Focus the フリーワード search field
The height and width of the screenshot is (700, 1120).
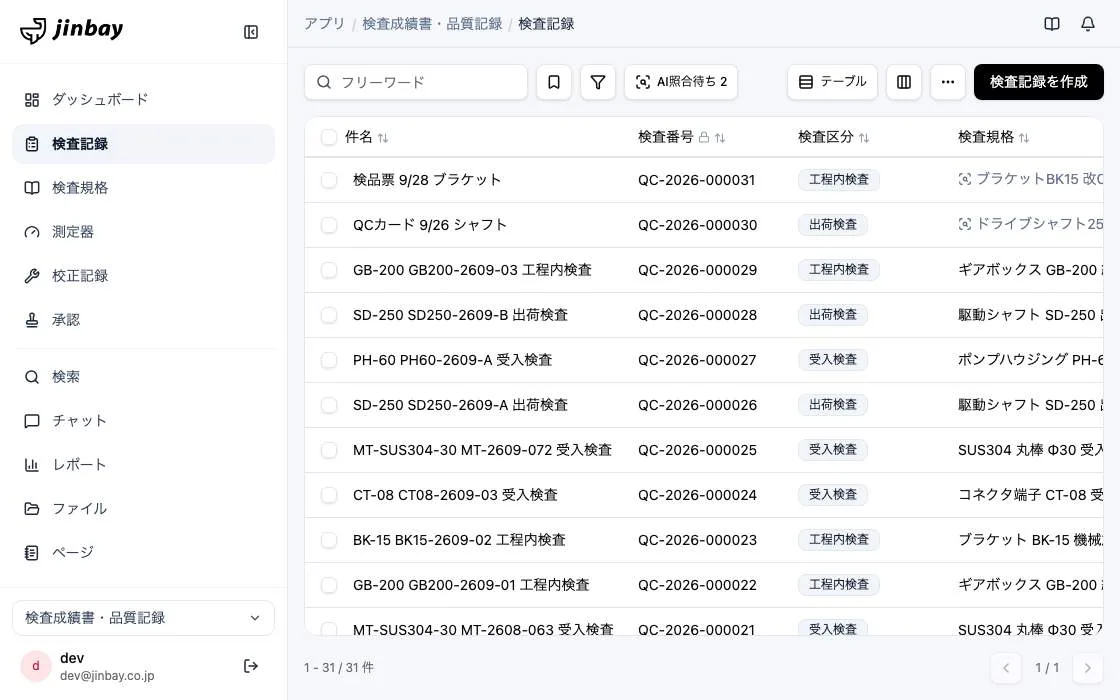click(416, 82)
